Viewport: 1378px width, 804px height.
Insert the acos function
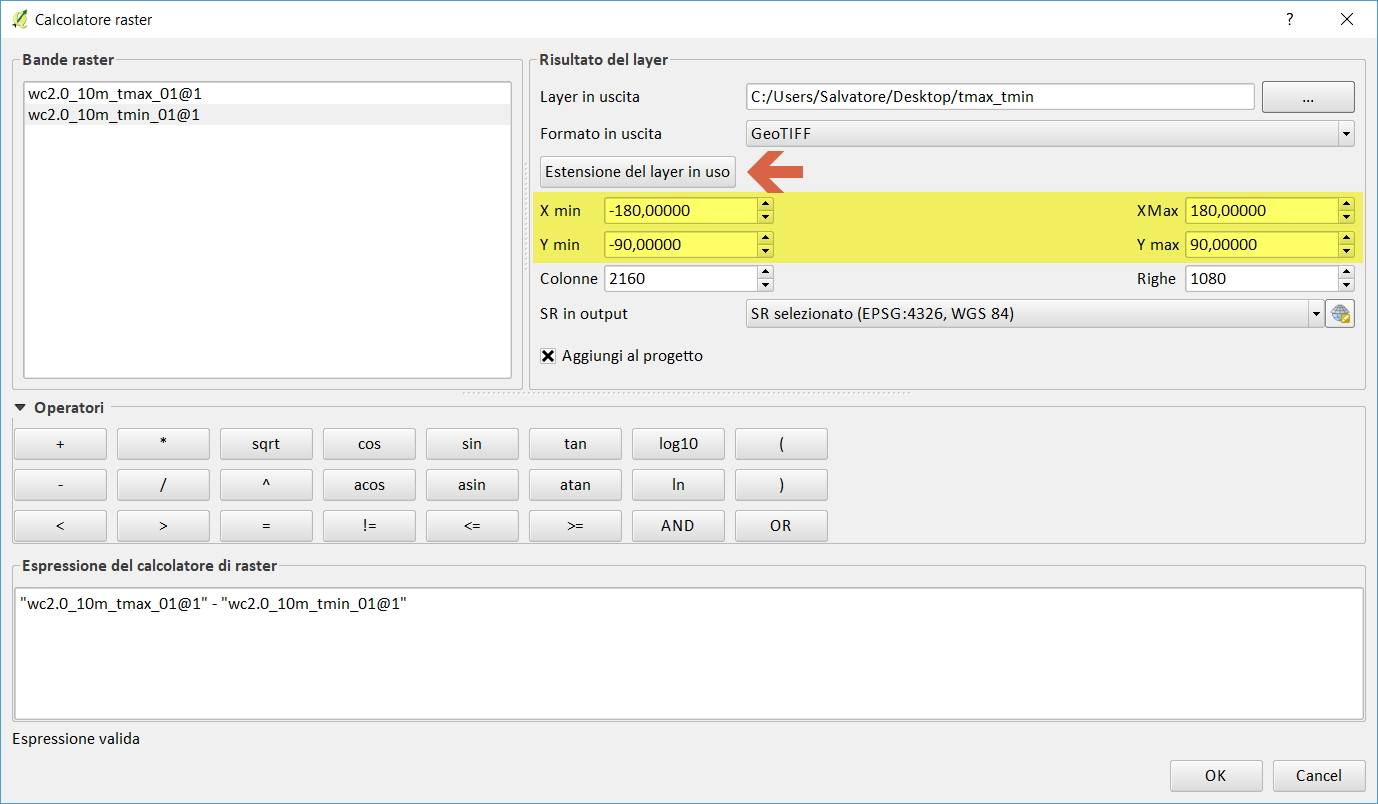coord(369,485)
